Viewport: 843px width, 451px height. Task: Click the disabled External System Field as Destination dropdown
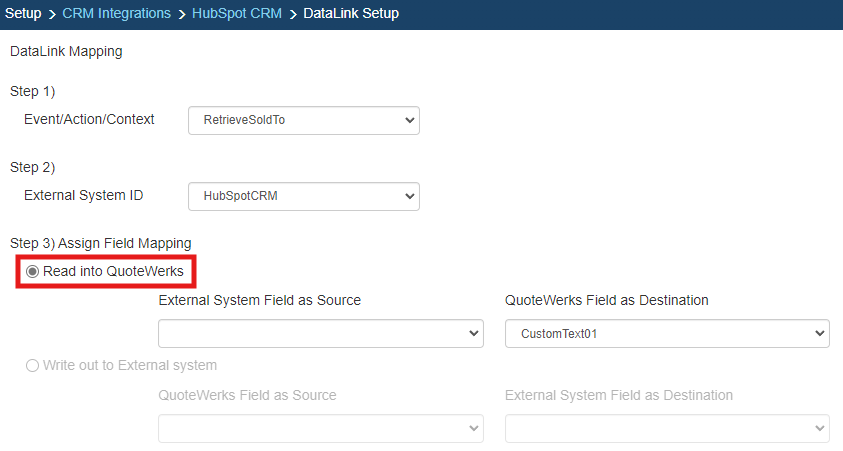click(x=667, y=428)
